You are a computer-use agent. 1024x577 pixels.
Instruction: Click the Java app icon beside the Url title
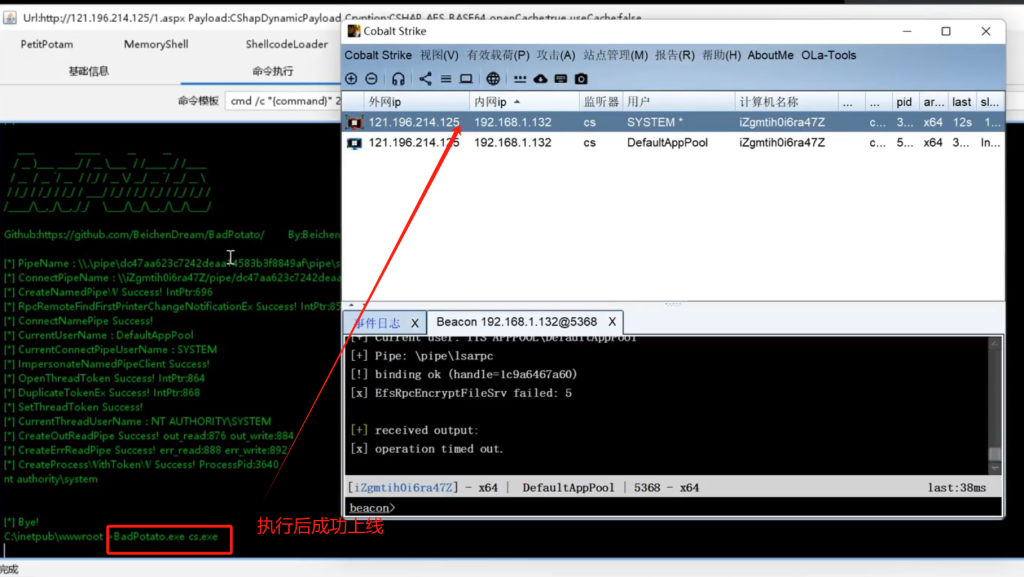pyautogui.click(x=10, y=18)
